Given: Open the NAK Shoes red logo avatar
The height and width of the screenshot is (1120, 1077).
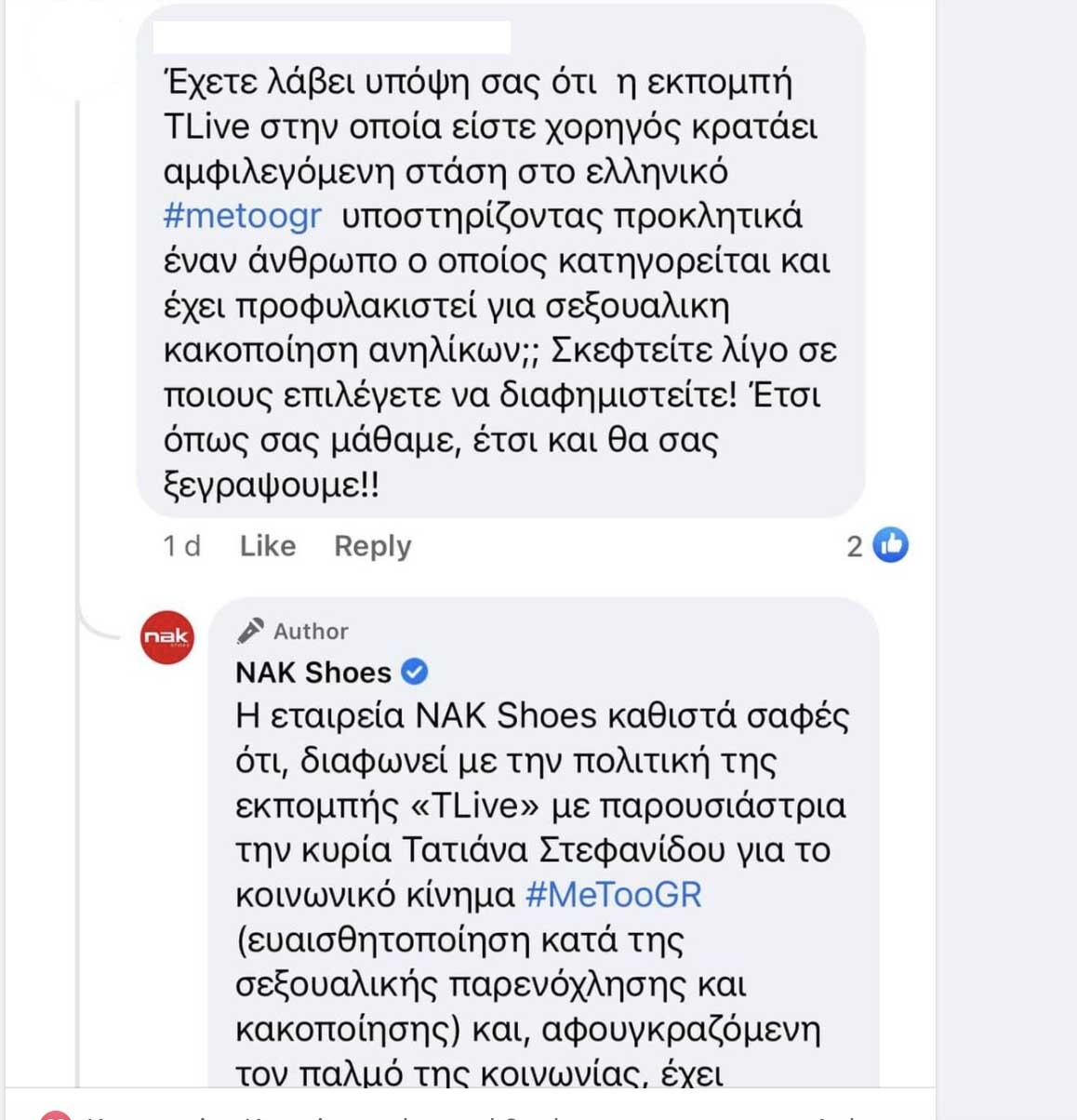Looking at the screenshot, I should (167, 637).
